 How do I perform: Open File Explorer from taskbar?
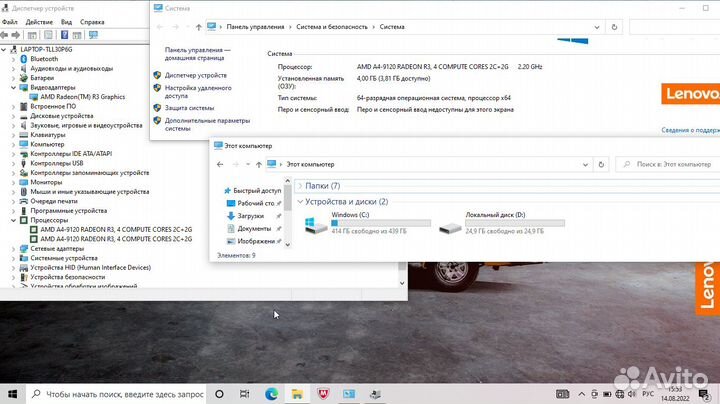tap(297, 394)
